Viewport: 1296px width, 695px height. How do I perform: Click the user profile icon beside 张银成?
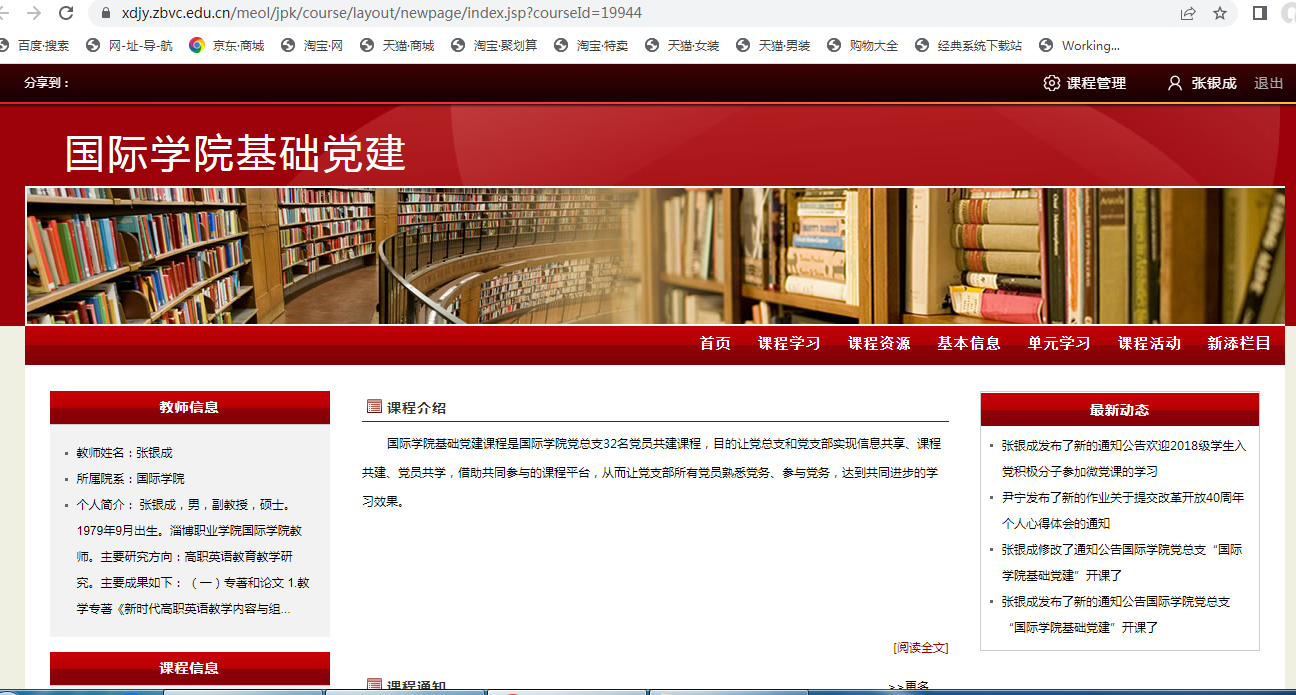coord(1175,83)
